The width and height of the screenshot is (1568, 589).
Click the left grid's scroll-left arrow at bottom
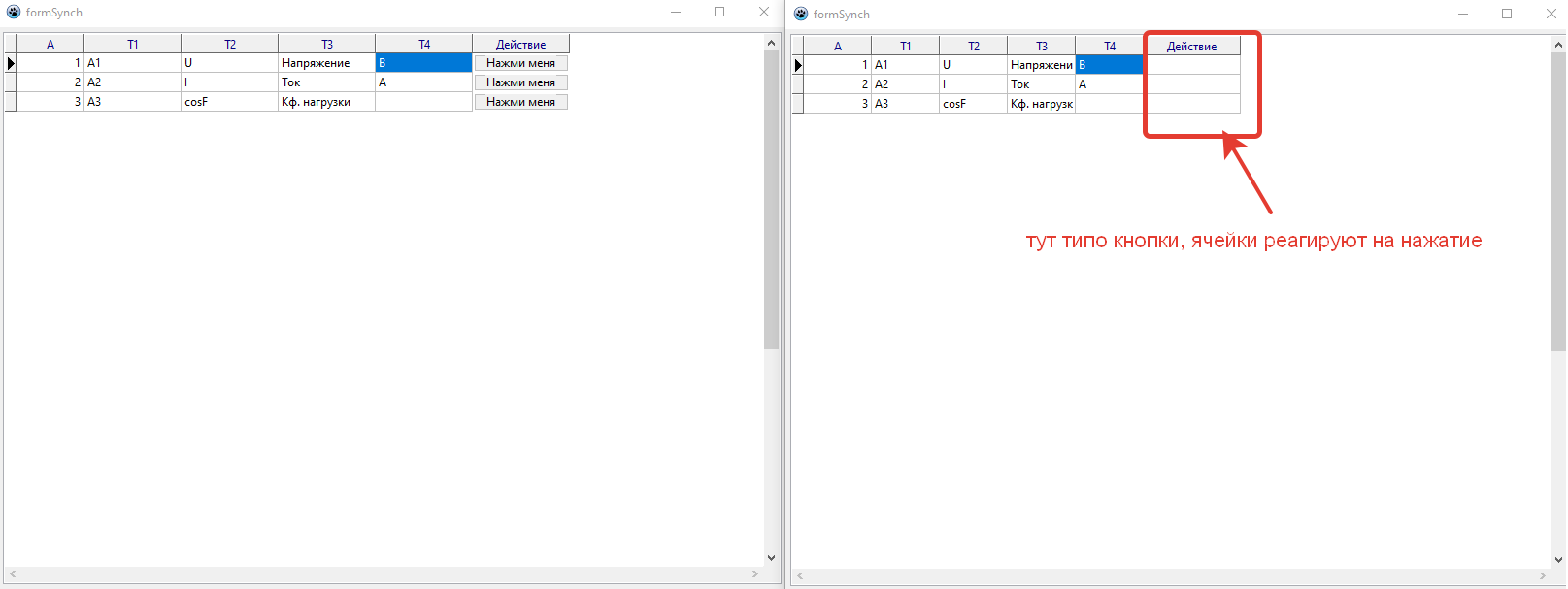[13, 574]
